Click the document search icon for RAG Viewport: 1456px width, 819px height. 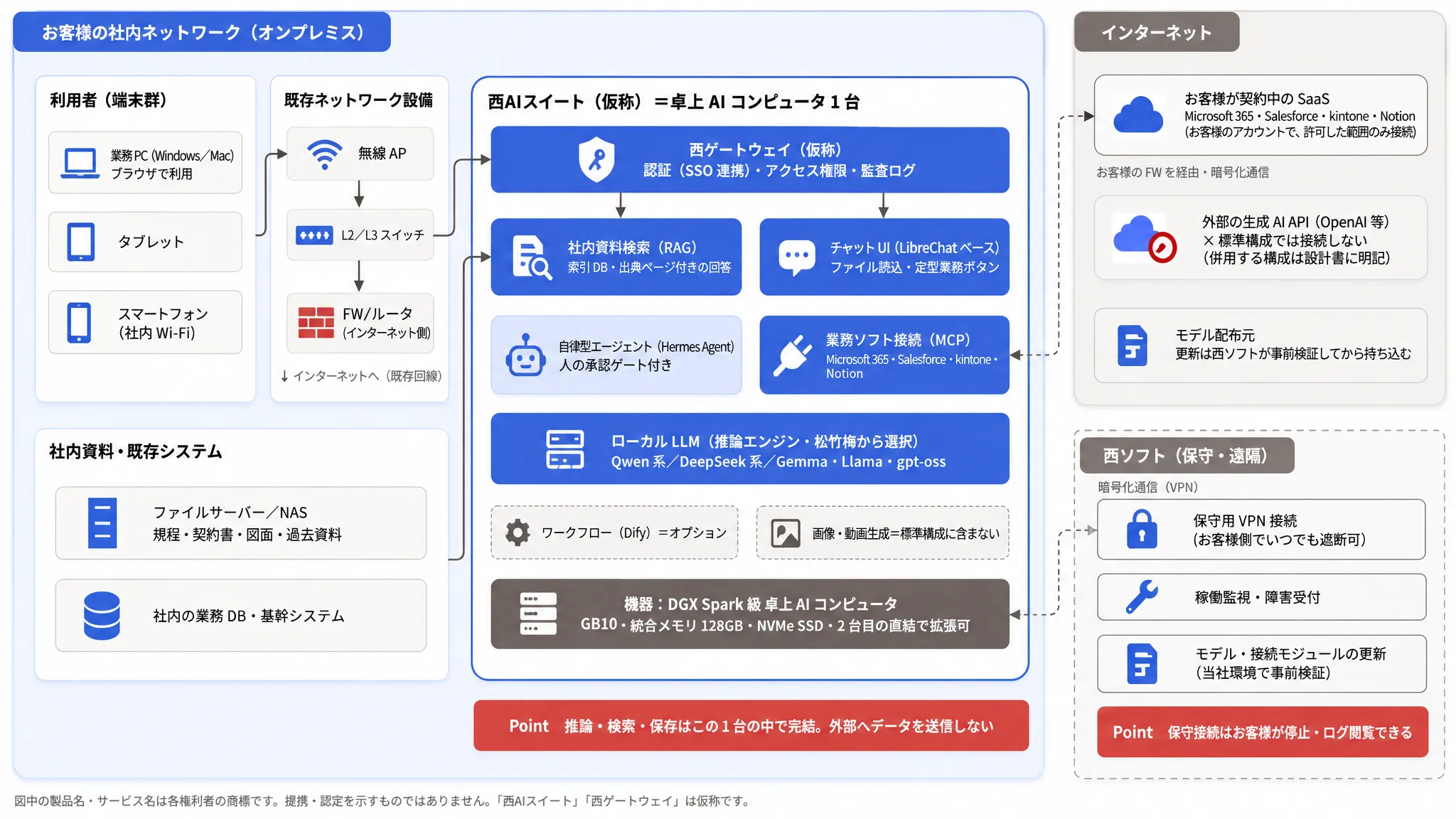(x=531, y=257)
